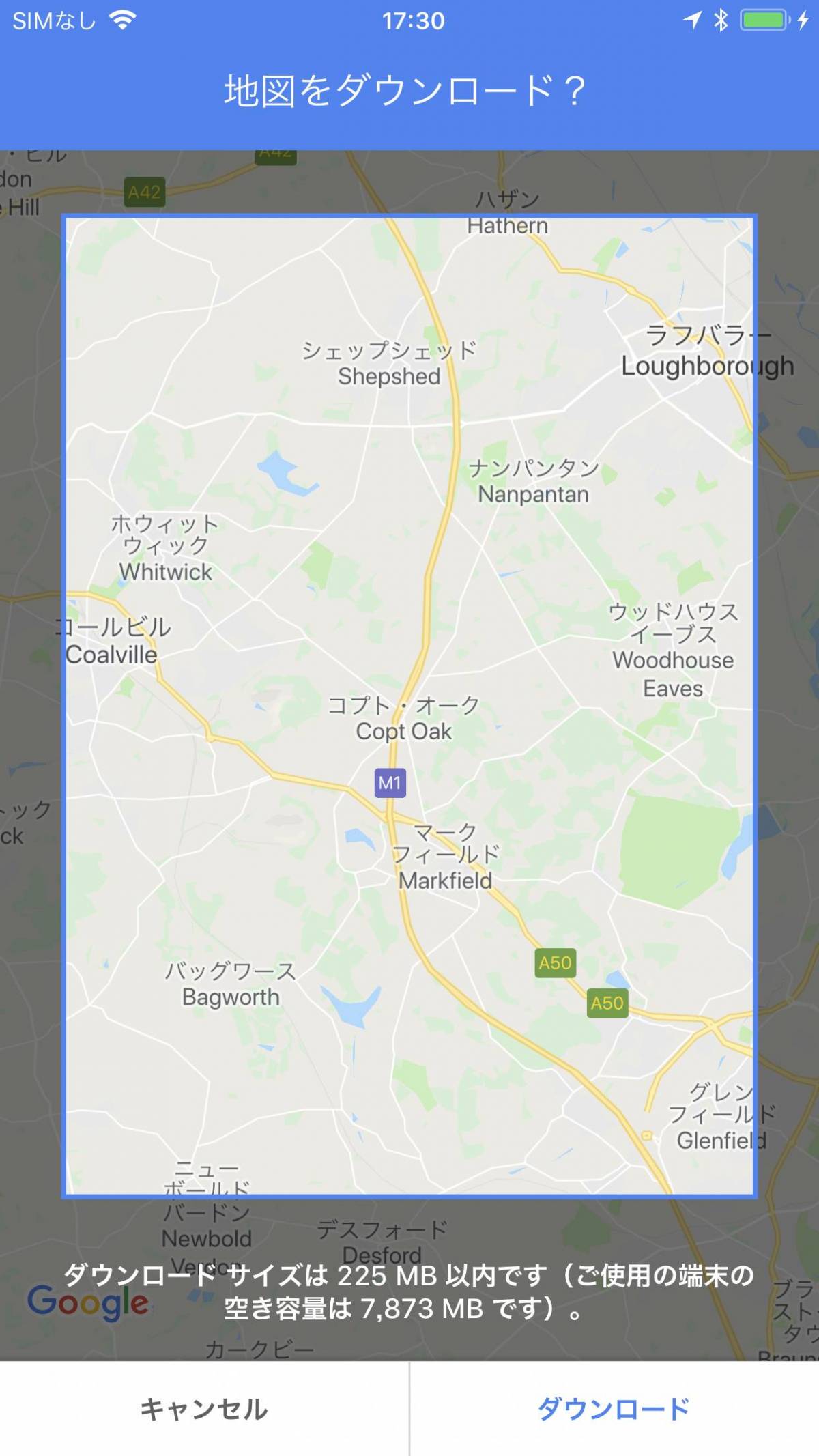Tap the battery indicator icon

pyautogui.click(x=766, y=20)
